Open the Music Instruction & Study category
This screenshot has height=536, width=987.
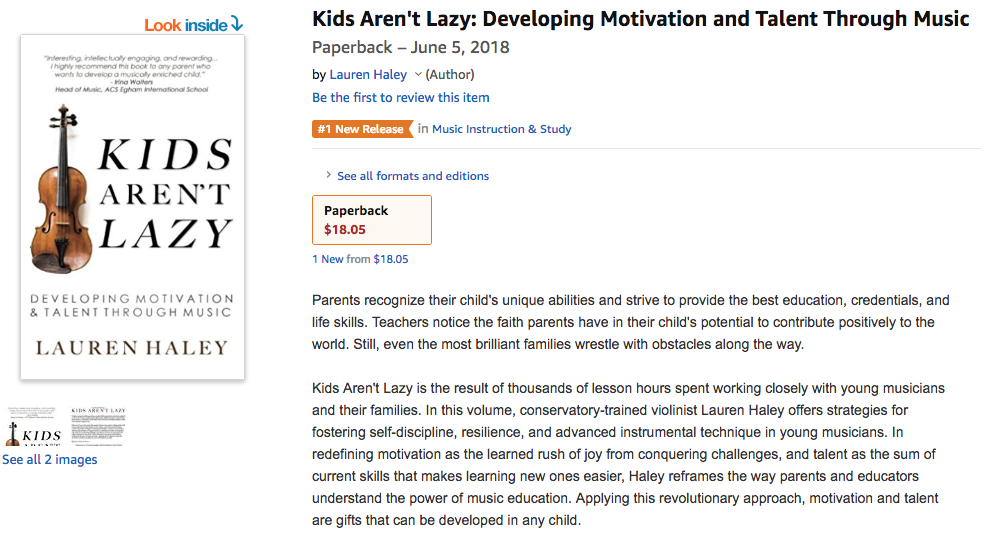click(502, 129)
